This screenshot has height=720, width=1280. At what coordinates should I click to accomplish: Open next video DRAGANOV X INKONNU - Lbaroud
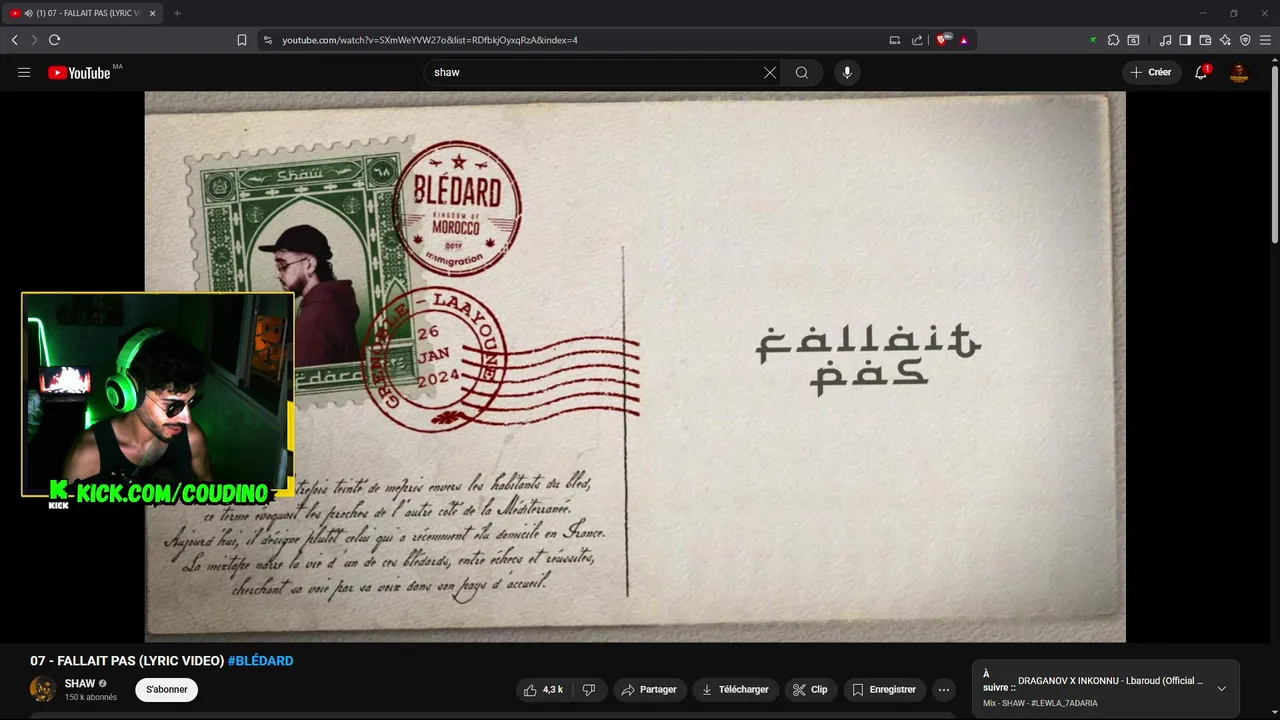coord(1110,680)
